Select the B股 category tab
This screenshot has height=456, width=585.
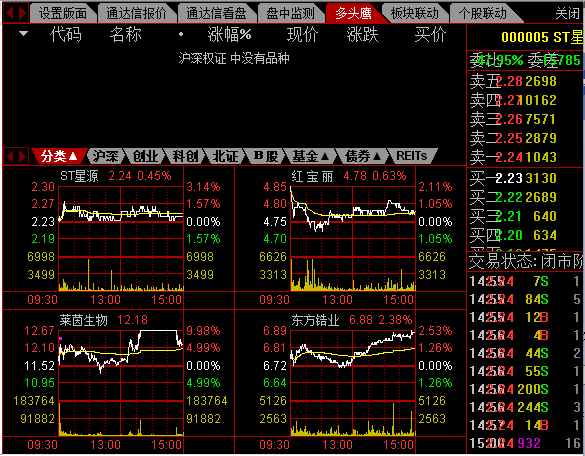(266, 156)
